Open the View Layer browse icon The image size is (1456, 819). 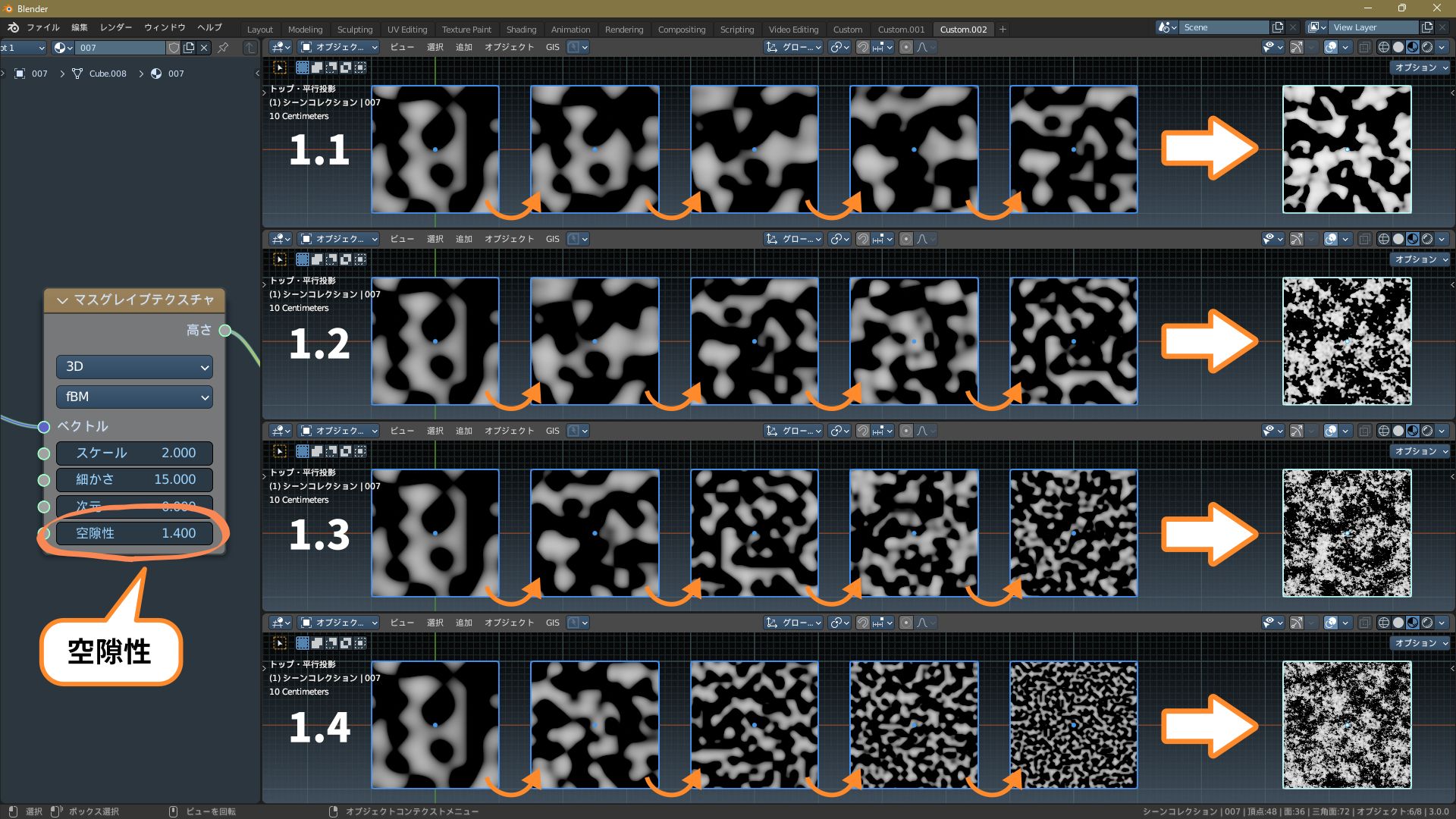[1317, 27]
